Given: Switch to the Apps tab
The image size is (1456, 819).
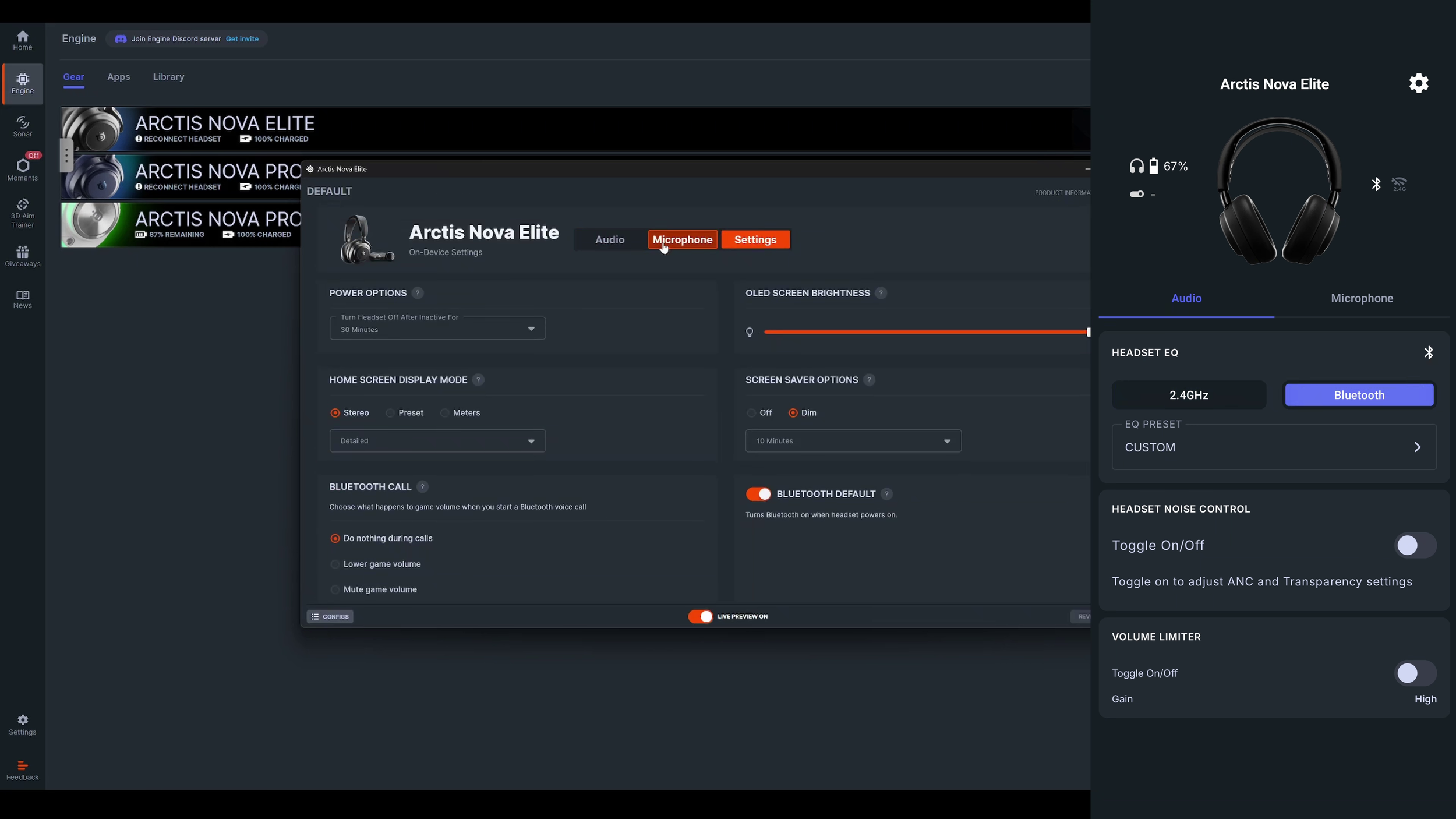Looking at the screenshot, I should point(118,77).
